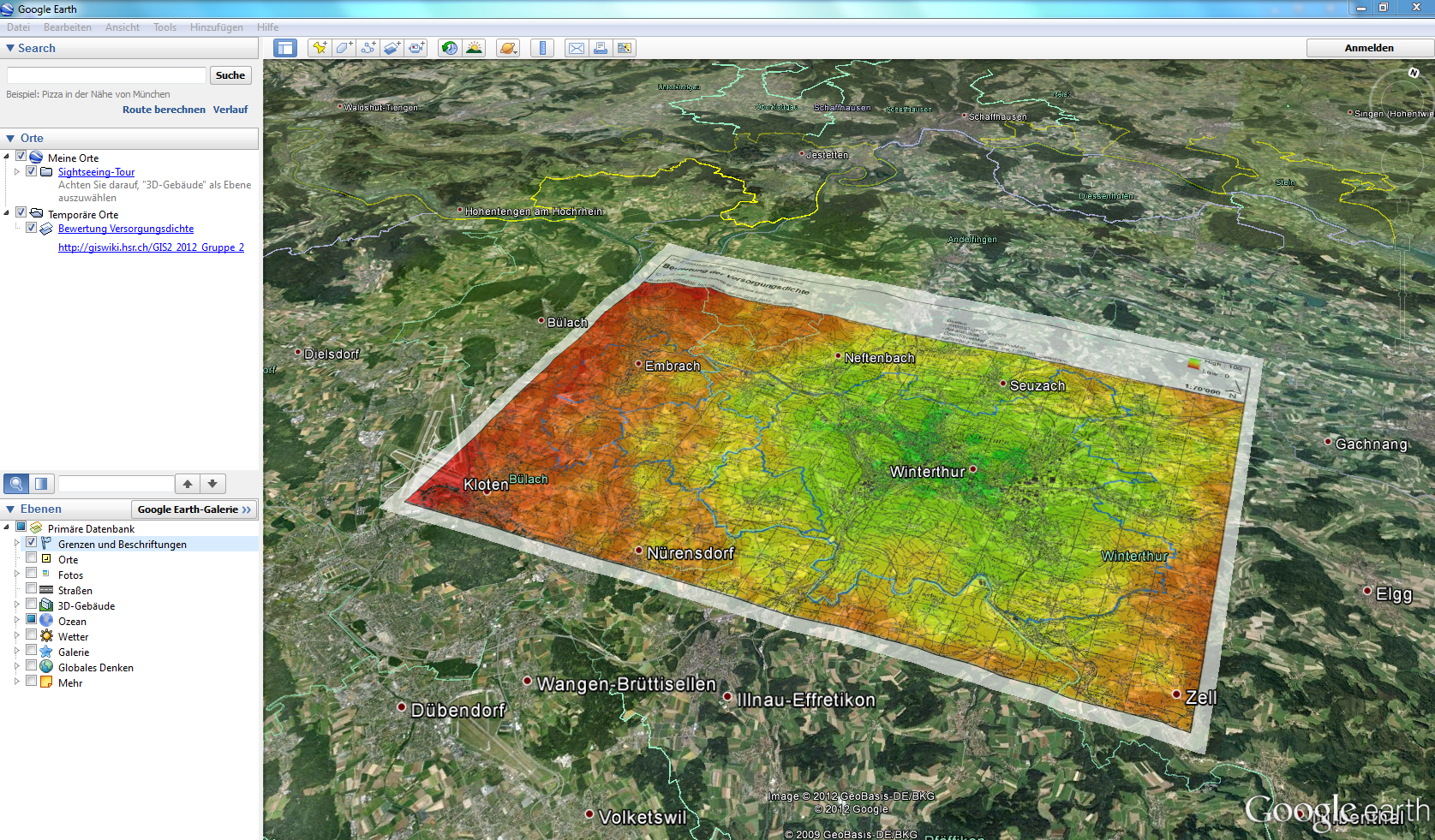Open the Email view icon
This screenshot has height=840, width=1435.
[x=576, y=48]
